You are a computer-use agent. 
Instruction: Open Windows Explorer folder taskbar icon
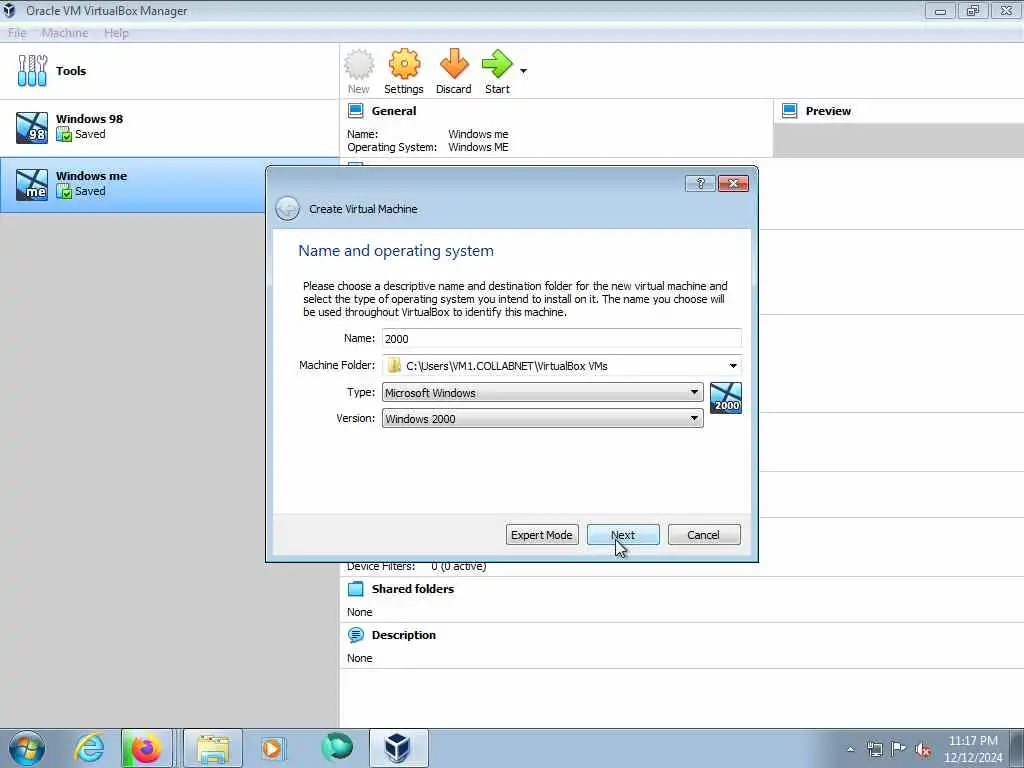(213, 748)
